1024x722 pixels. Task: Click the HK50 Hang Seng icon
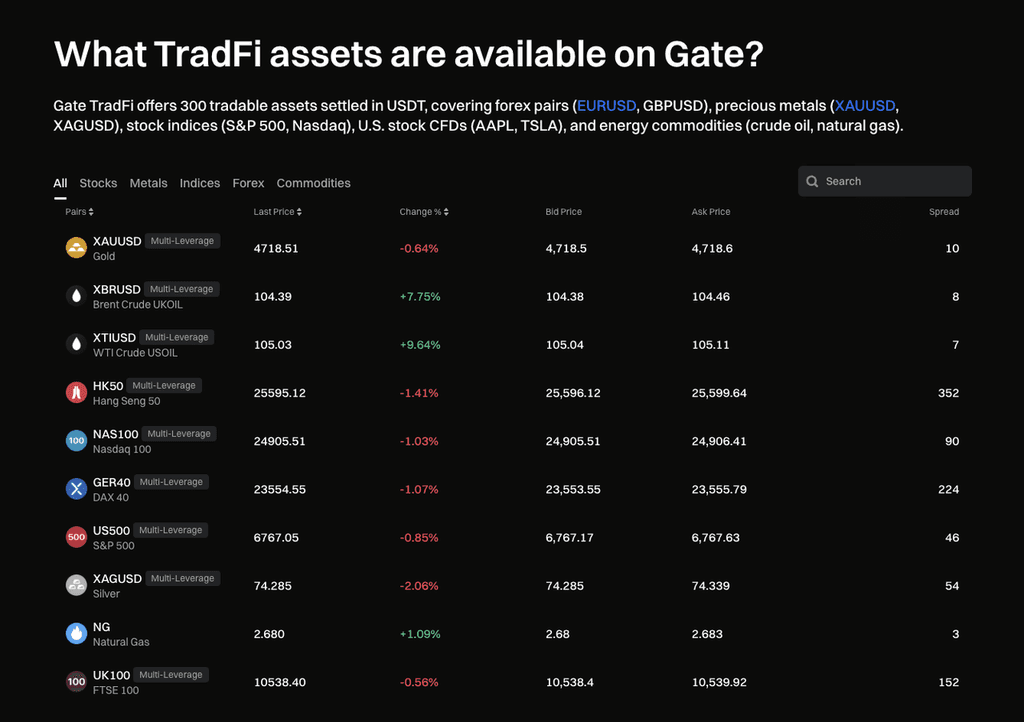click(76, 393)
